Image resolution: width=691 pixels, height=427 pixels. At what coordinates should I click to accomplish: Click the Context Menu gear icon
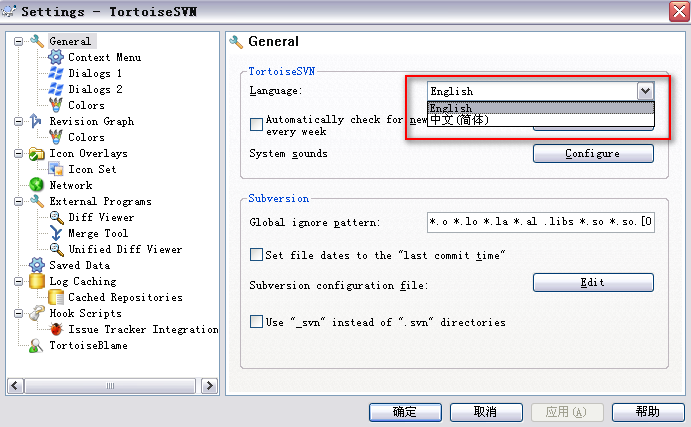point(56,57)
